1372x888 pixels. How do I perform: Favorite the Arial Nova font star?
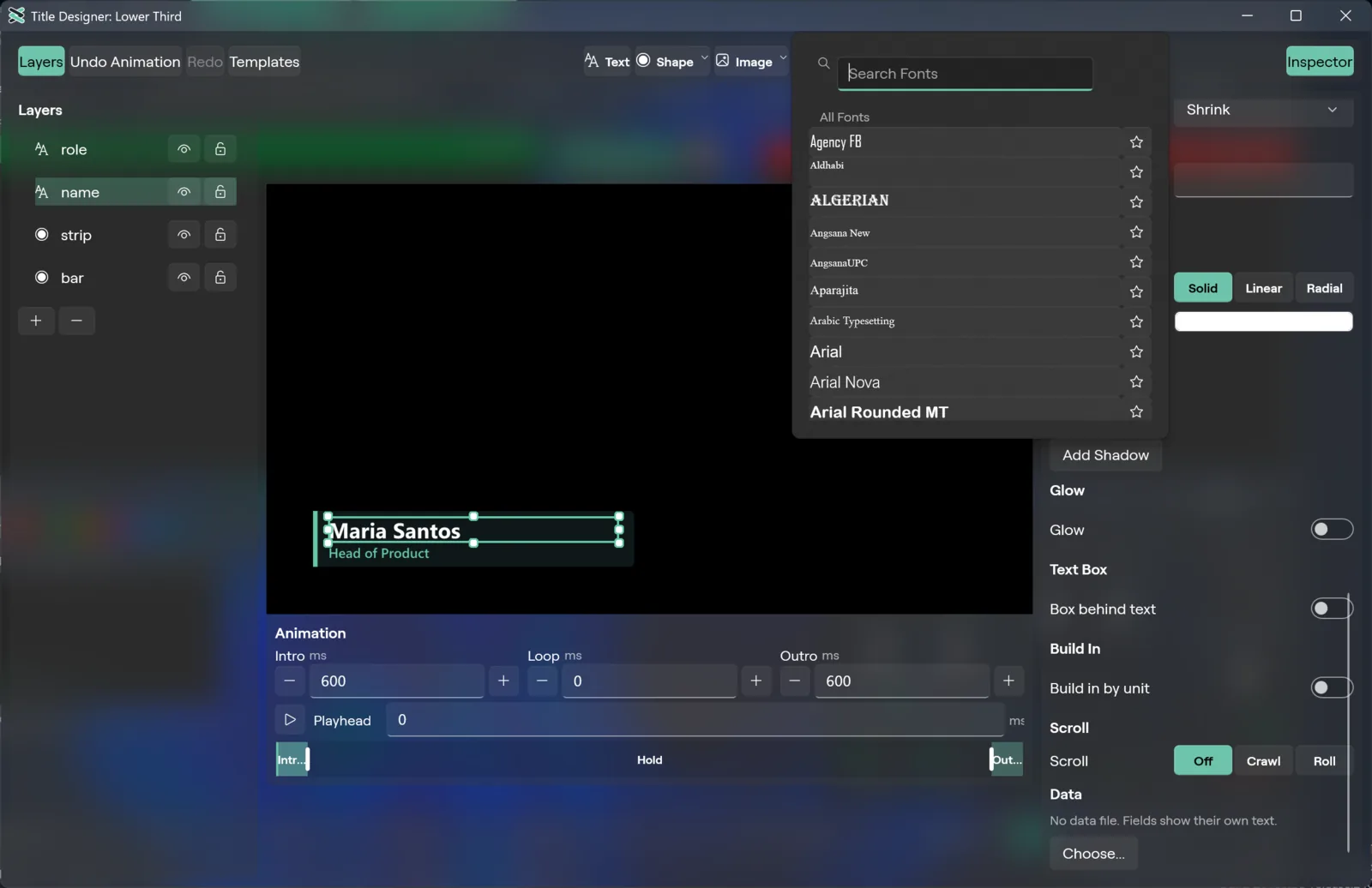click(x=1136, y=382)
